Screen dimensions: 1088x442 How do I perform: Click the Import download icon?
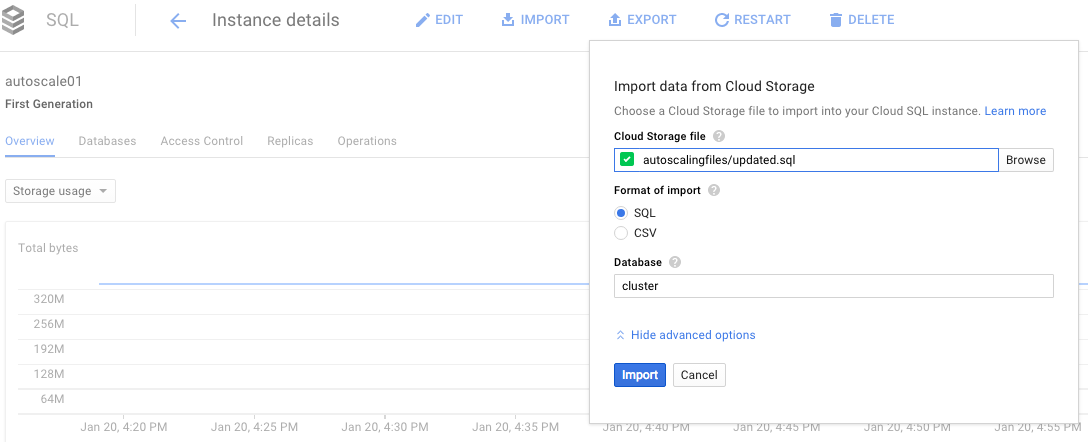coord(508,20)
